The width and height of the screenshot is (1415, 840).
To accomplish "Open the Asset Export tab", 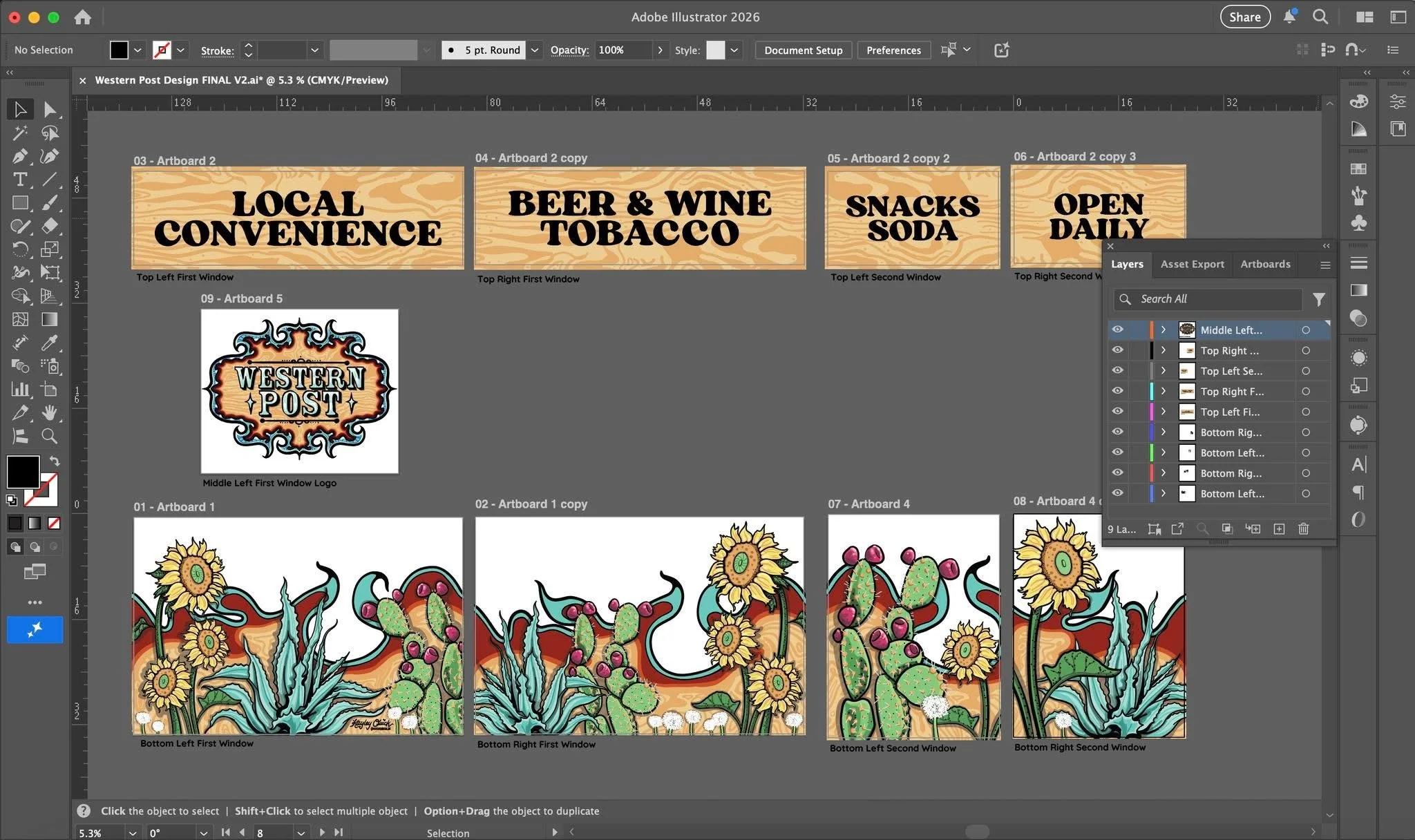I will [1192, 264].
